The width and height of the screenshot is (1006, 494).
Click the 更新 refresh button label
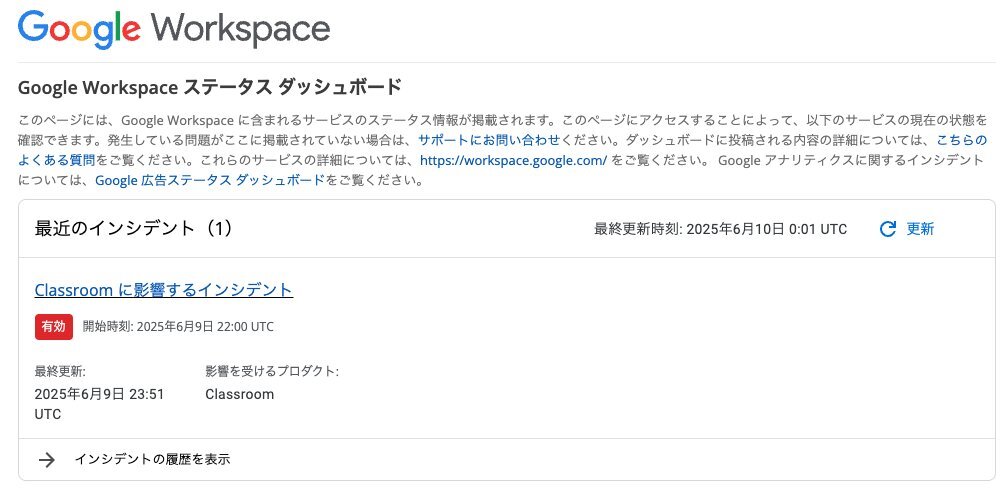point(920,229)
